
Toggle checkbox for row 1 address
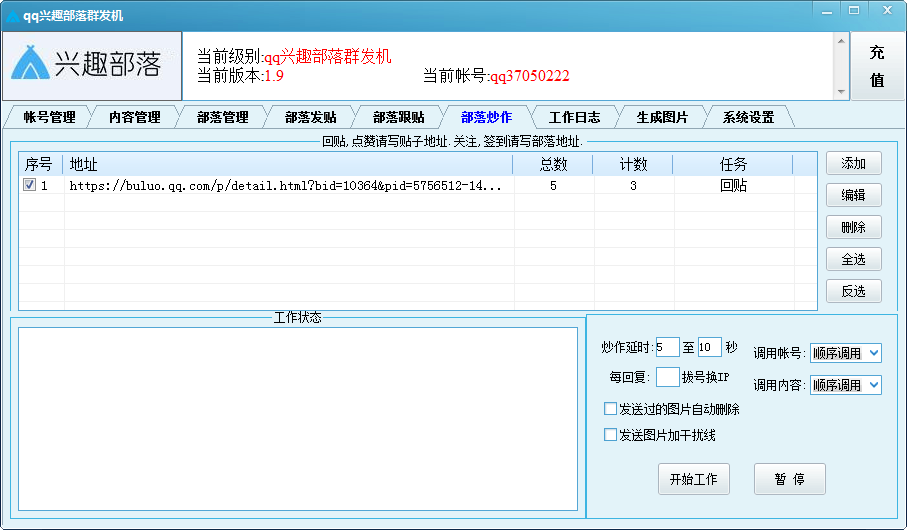pyautogui.click(x=30, y=186)
